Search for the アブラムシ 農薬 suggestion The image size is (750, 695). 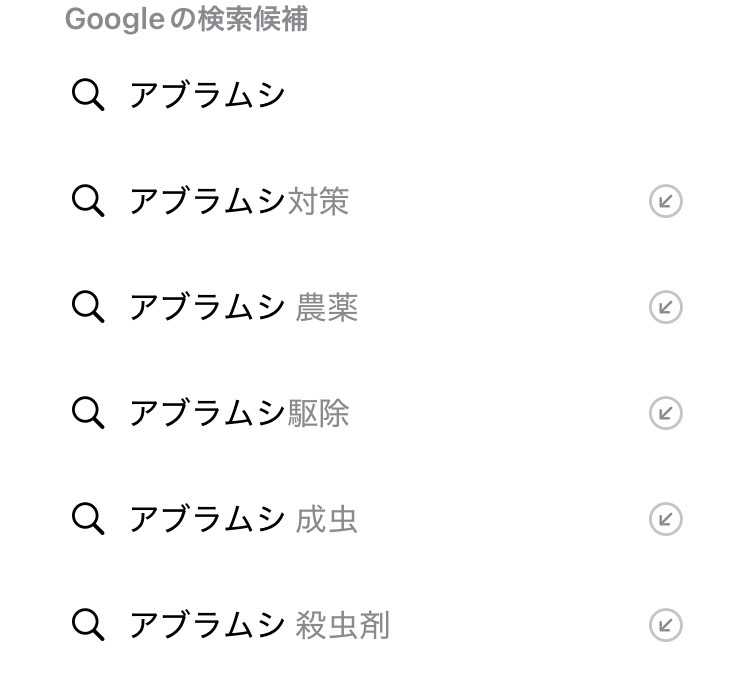click(x=243, y=308)
